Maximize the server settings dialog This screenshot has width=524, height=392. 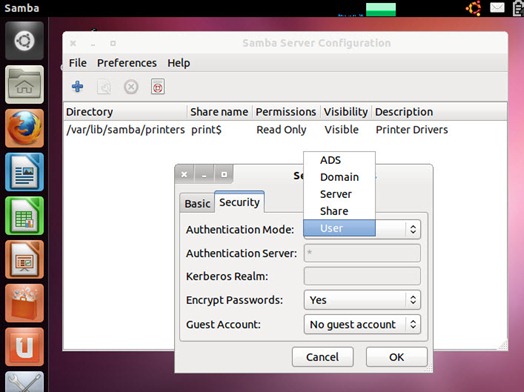pyautogui.click(x=224, y=174)
